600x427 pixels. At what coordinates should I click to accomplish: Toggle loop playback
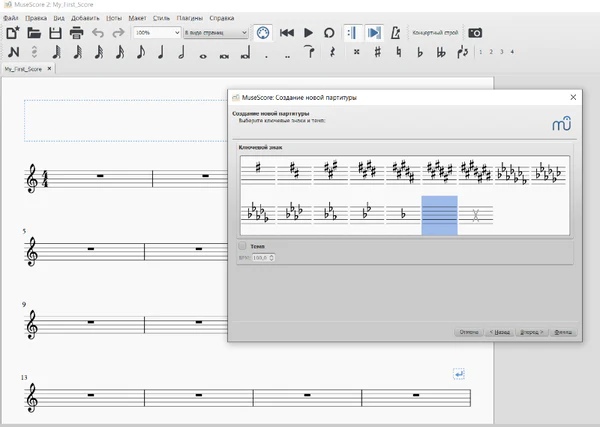329,33
